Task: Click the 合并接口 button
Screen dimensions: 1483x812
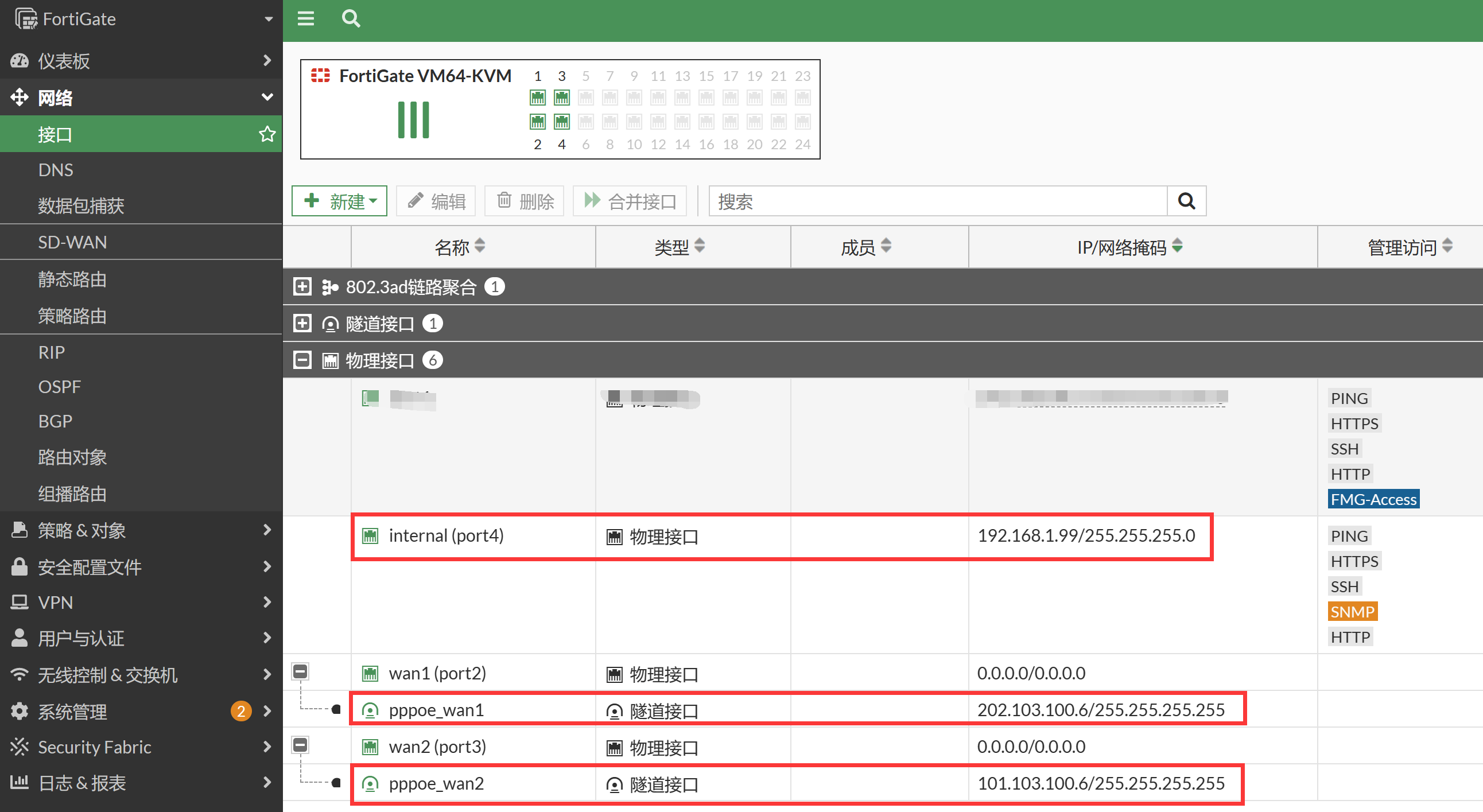Action: click(630, 201)
